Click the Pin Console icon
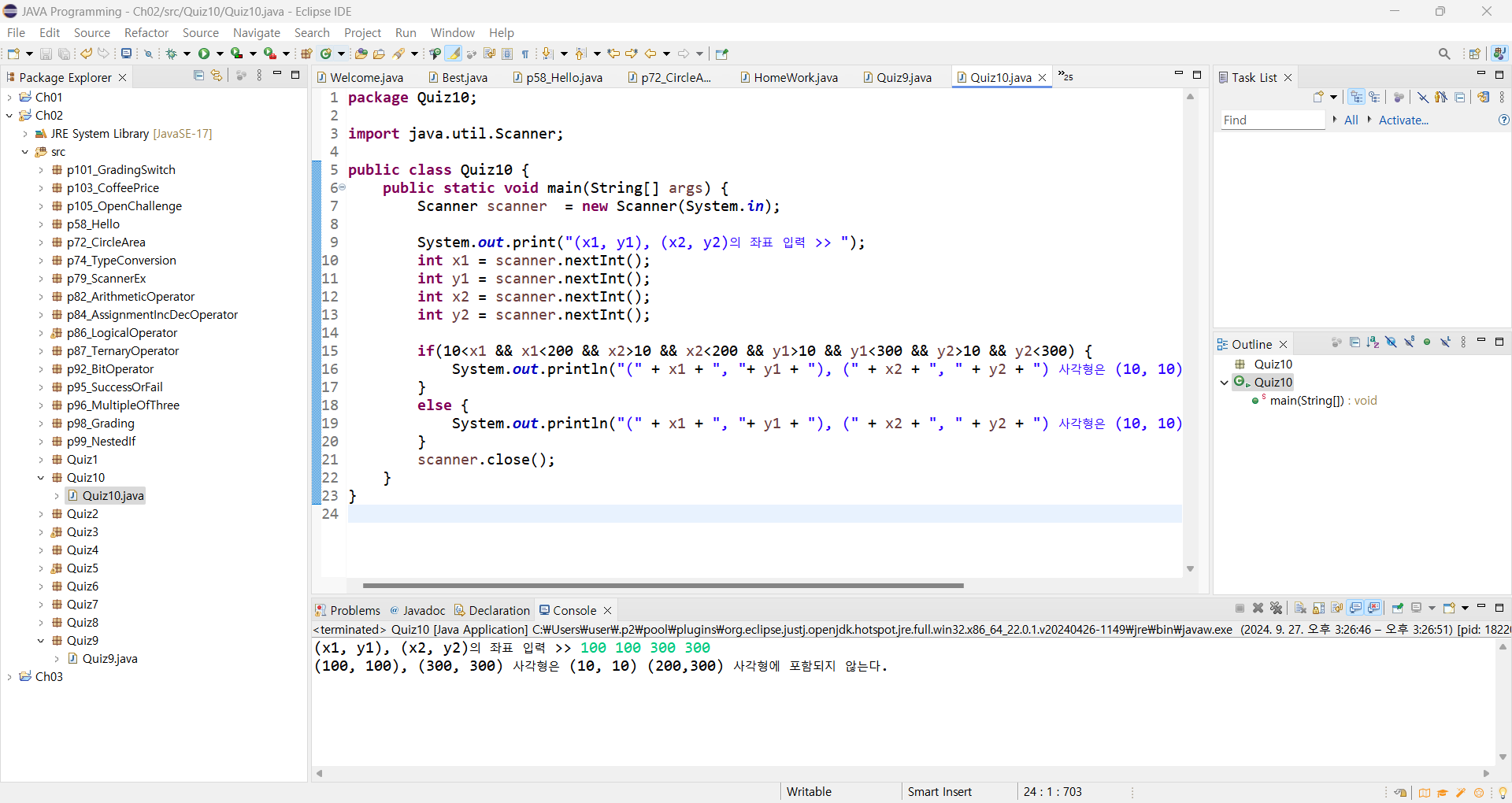 (x=1398, y=608)
